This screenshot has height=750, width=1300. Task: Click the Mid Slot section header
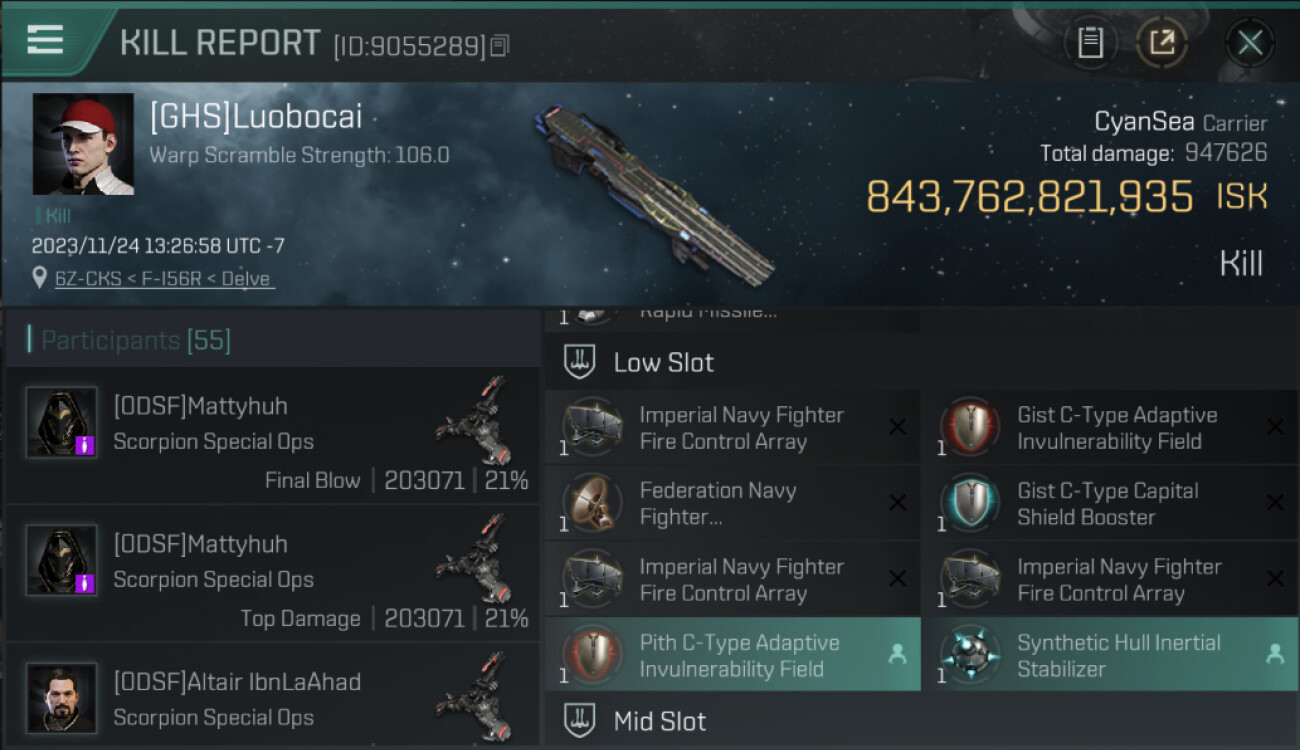point(659,721)
